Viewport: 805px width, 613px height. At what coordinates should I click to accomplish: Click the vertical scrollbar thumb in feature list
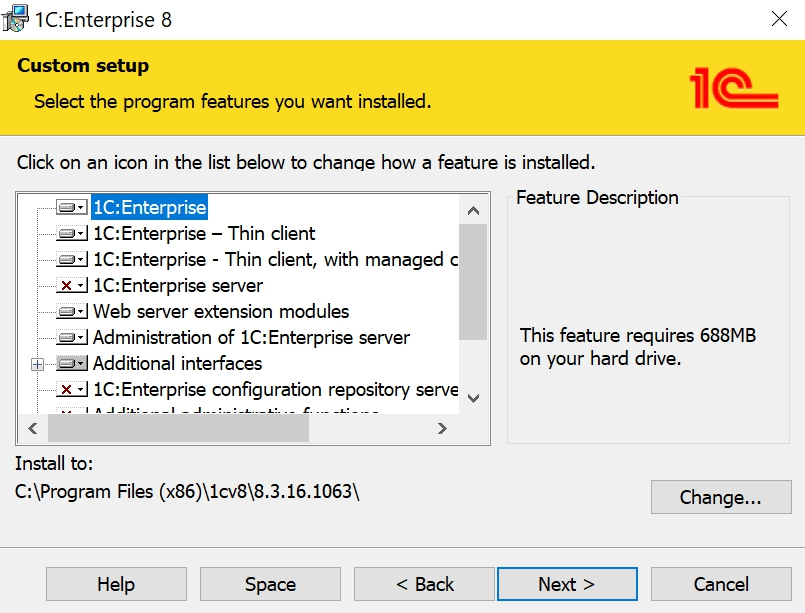point(473,282)
